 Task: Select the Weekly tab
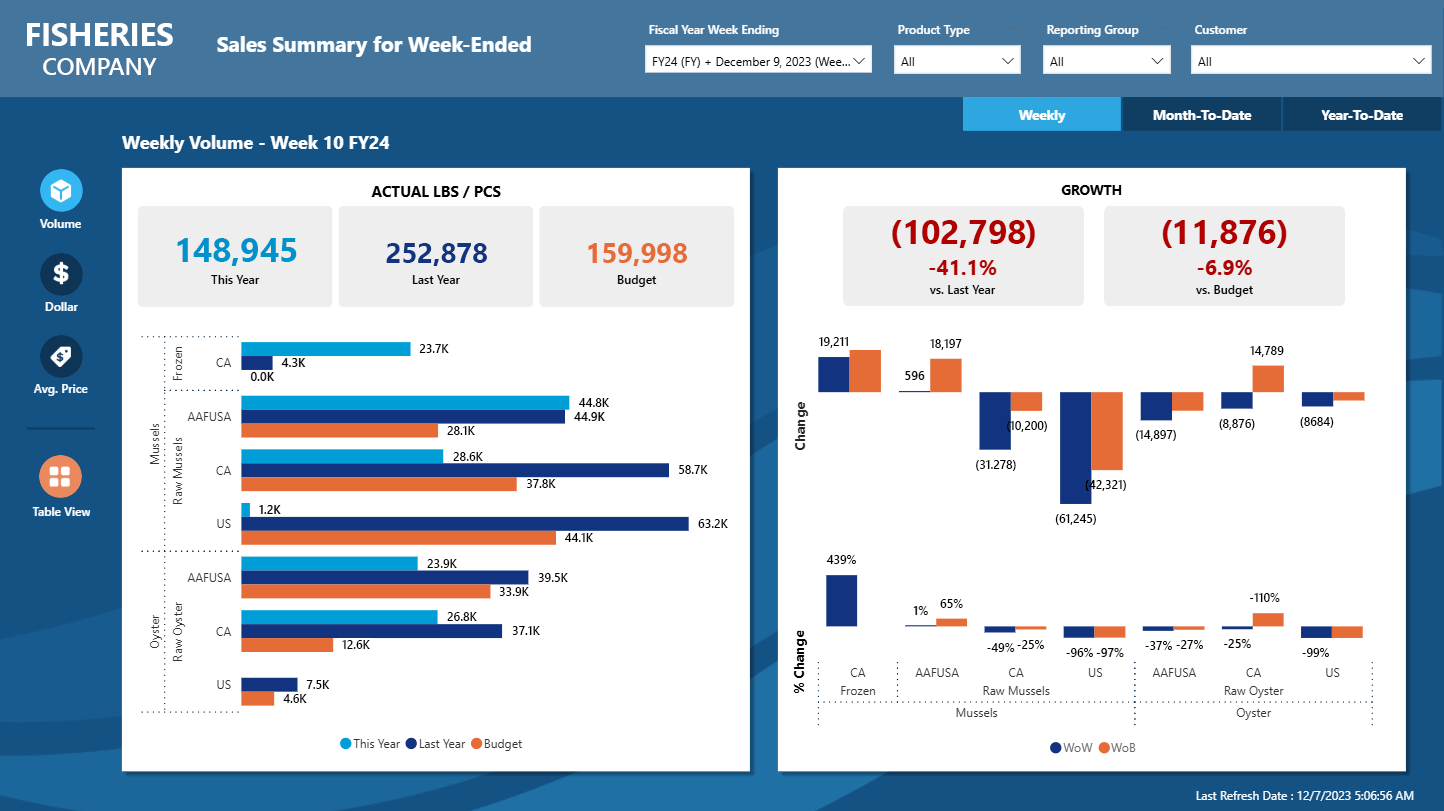point(1041,115)
